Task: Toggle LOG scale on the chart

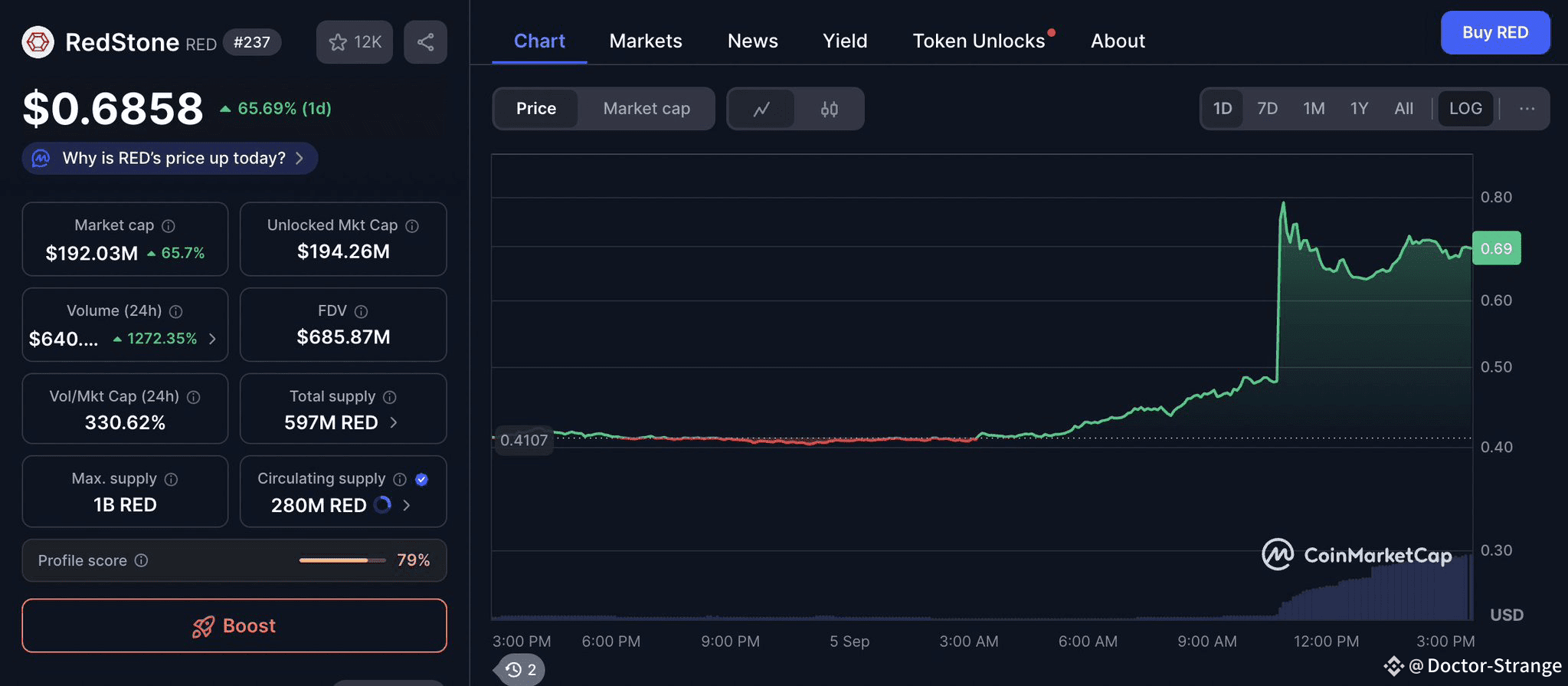Action: tap(1465, 109)
